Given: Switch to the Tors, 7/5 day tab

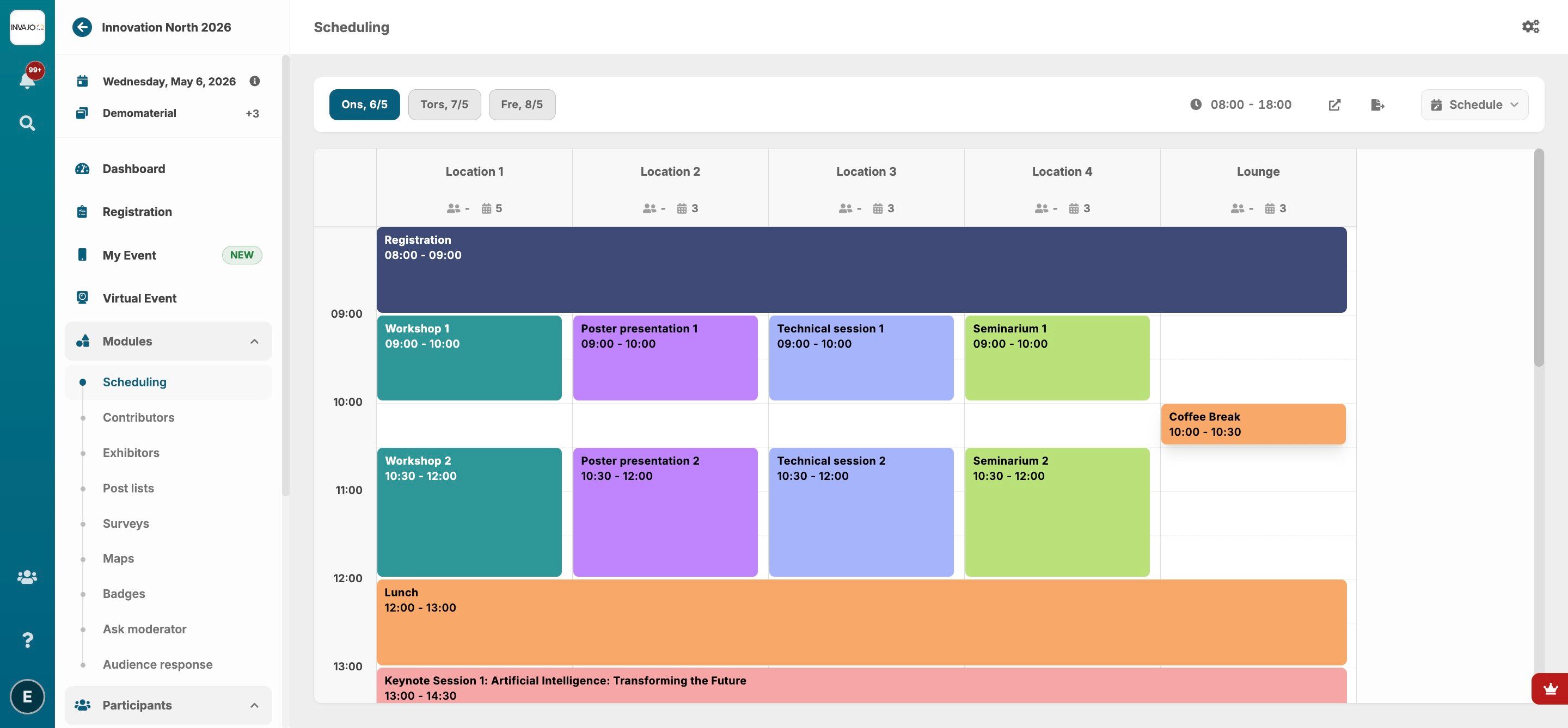Looking at the screenshot, I should pos(444,104).
